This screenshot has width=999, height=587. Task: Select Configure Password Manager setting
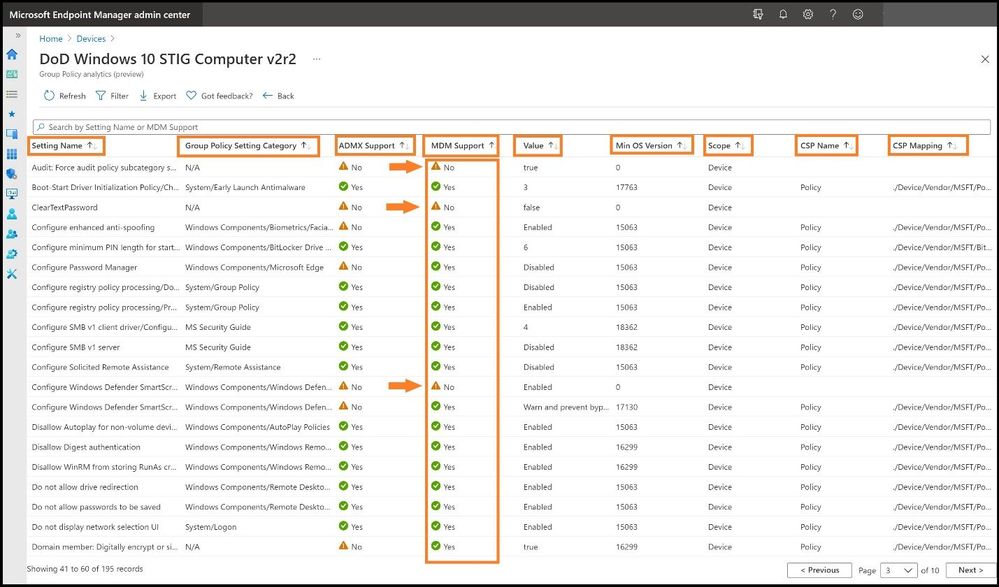84,267
